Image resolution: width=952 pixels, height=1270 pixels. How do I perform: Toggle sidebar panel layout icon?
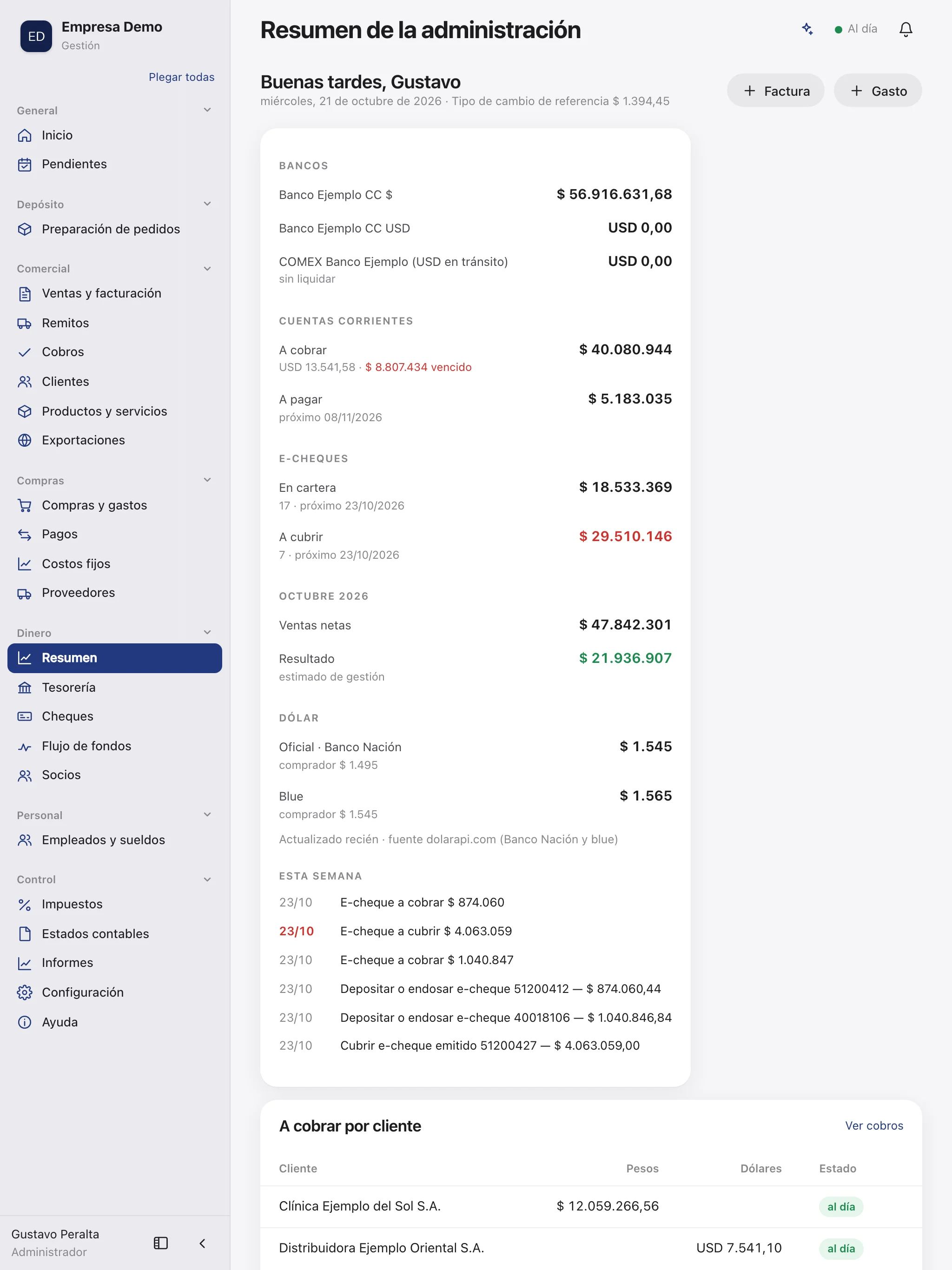[161, 1243]
